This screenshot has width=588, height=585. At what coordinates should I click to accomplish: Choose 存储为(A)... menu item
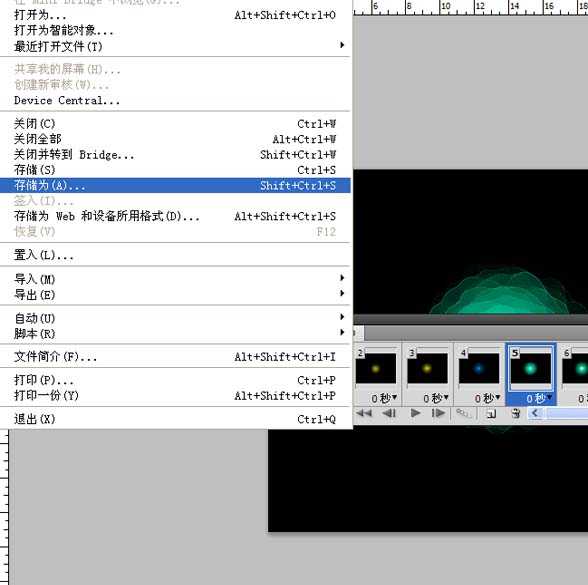point(176,185)
